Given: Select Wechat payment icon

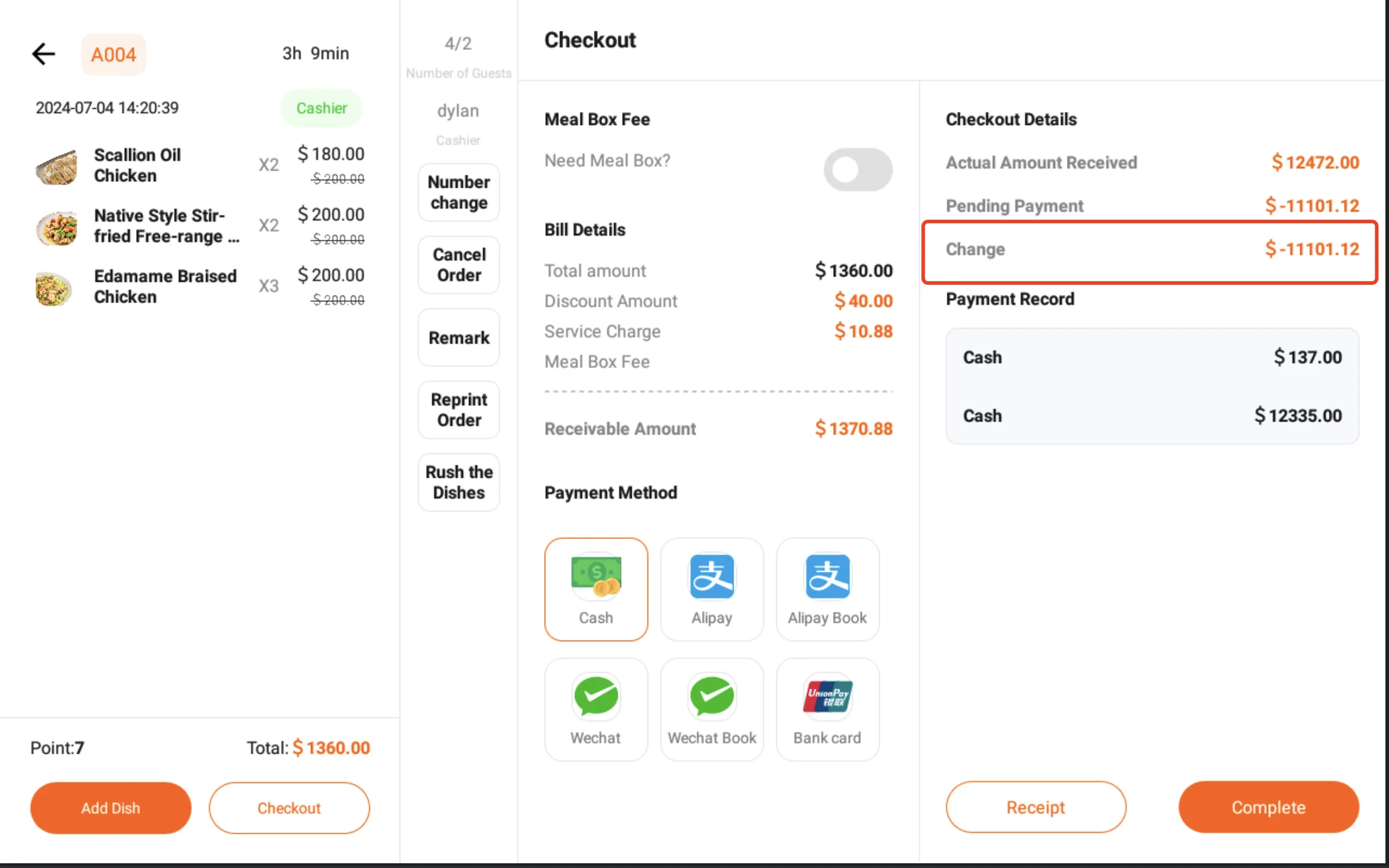Looking at the screenshot, I should pos(596,709).
